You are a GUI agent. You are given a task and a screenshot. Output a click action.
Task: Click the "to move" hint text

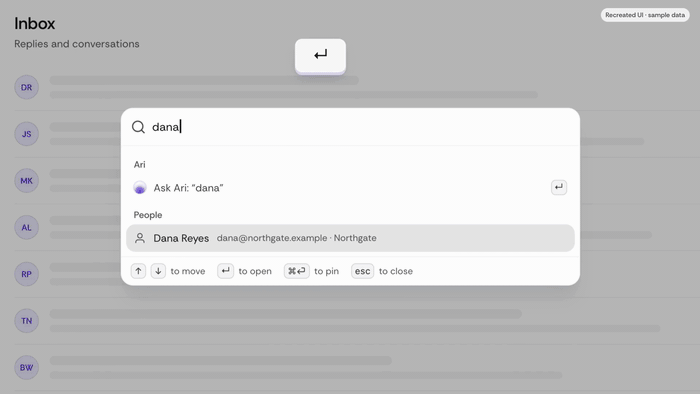(x=188, y=271)
